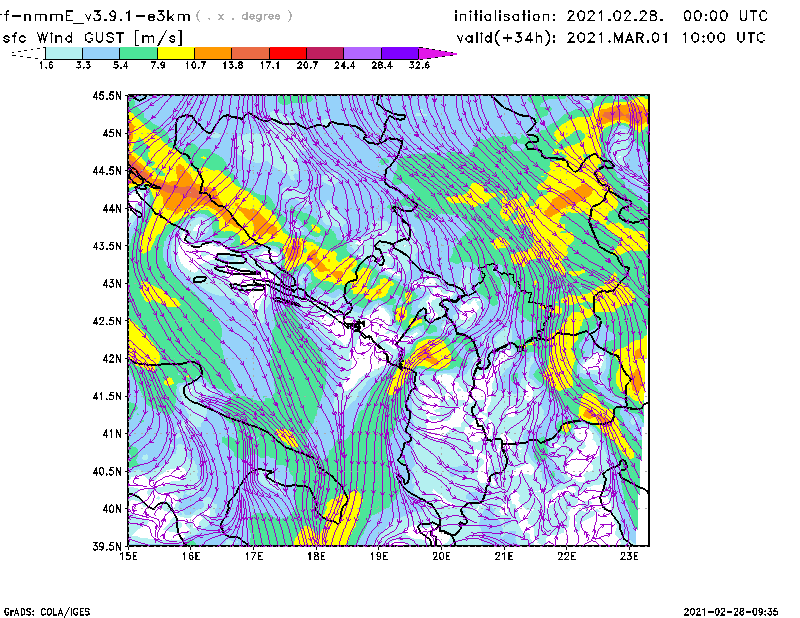This screenshot has height=618, width=800.
Task: Click the valid date 2021.MAR.01
Action: click(618, 38)
